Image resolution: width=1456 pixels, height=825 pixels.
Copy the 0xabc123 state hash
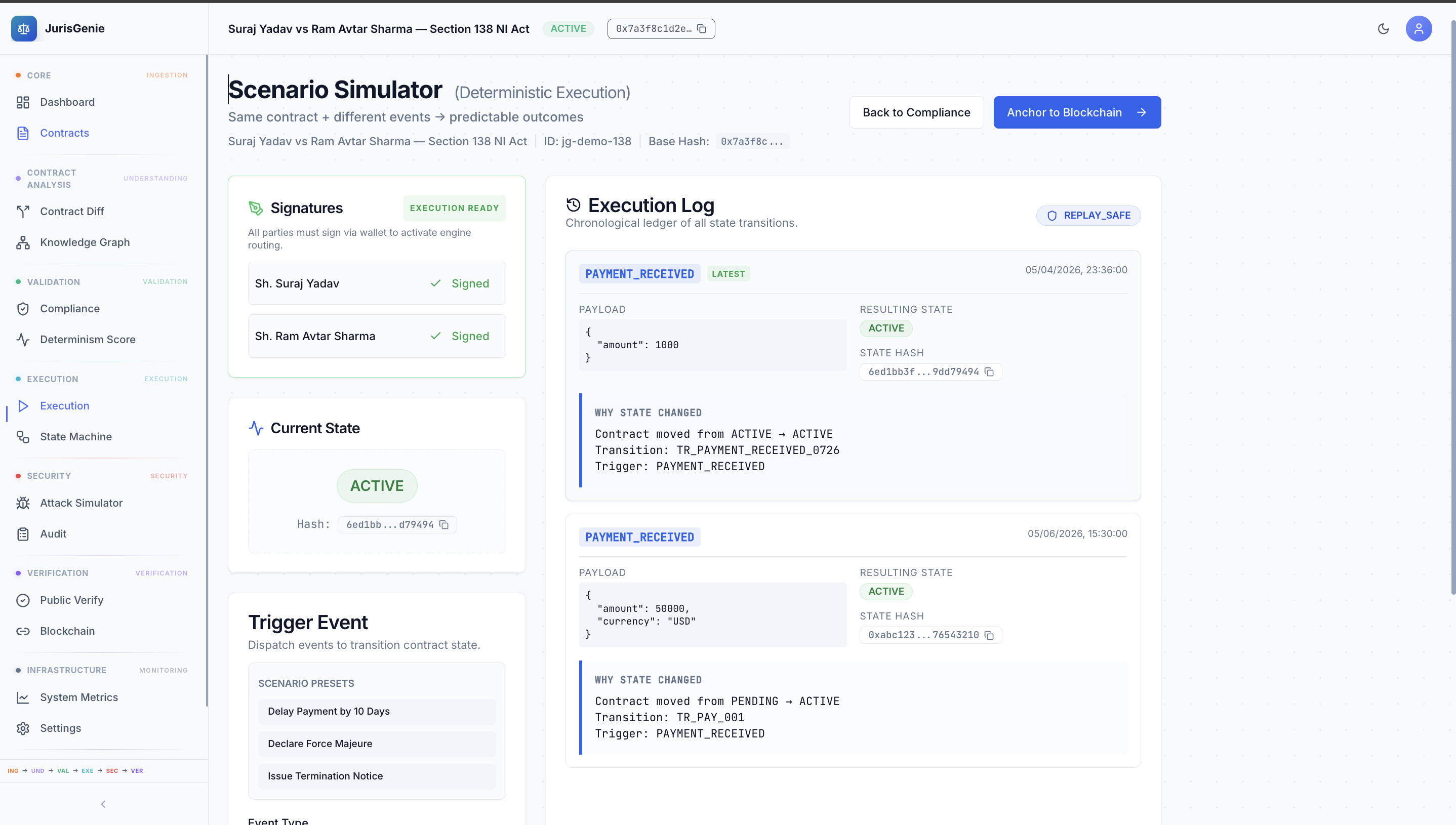click(x=989, y=635)
